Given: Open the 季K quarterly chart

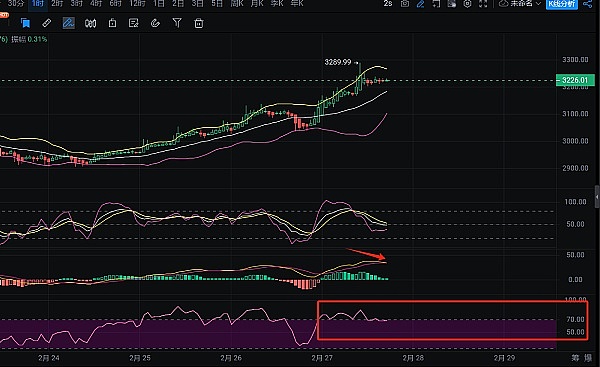Looking at the screenshot, I should [x=277, y=3].
